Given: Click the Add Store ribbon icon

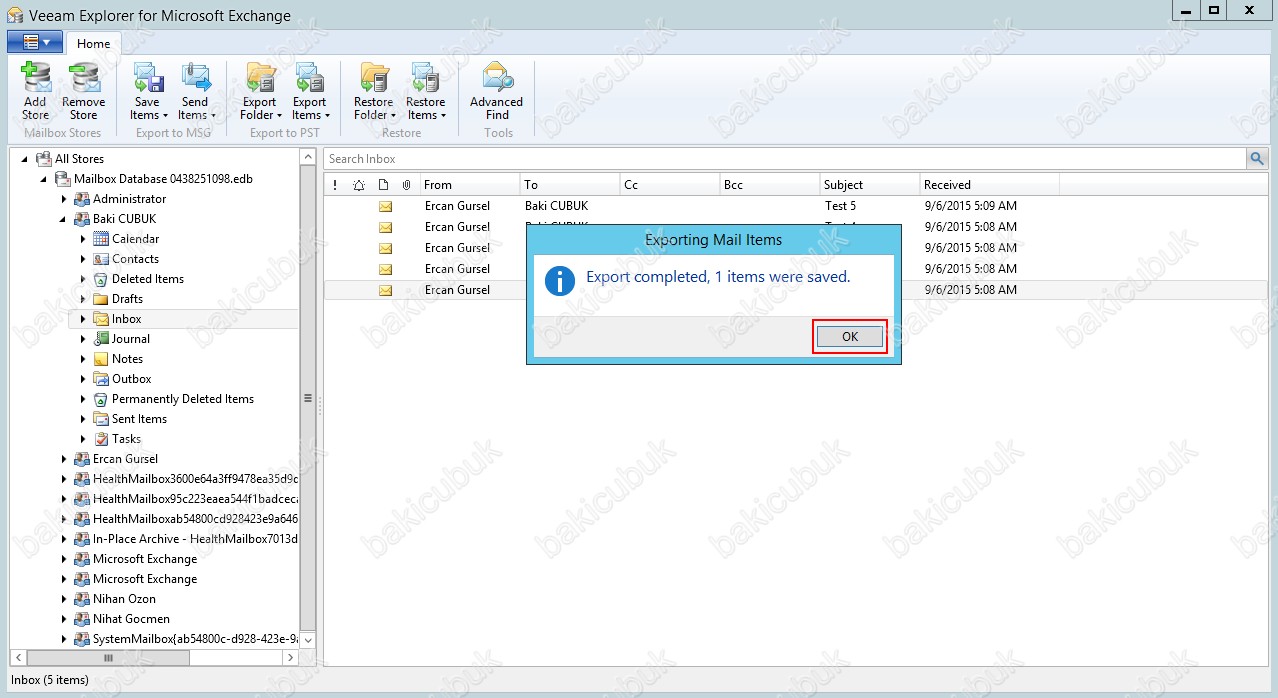Looking at the screenshot, I should pyautogui.click(x=35, y=90).
